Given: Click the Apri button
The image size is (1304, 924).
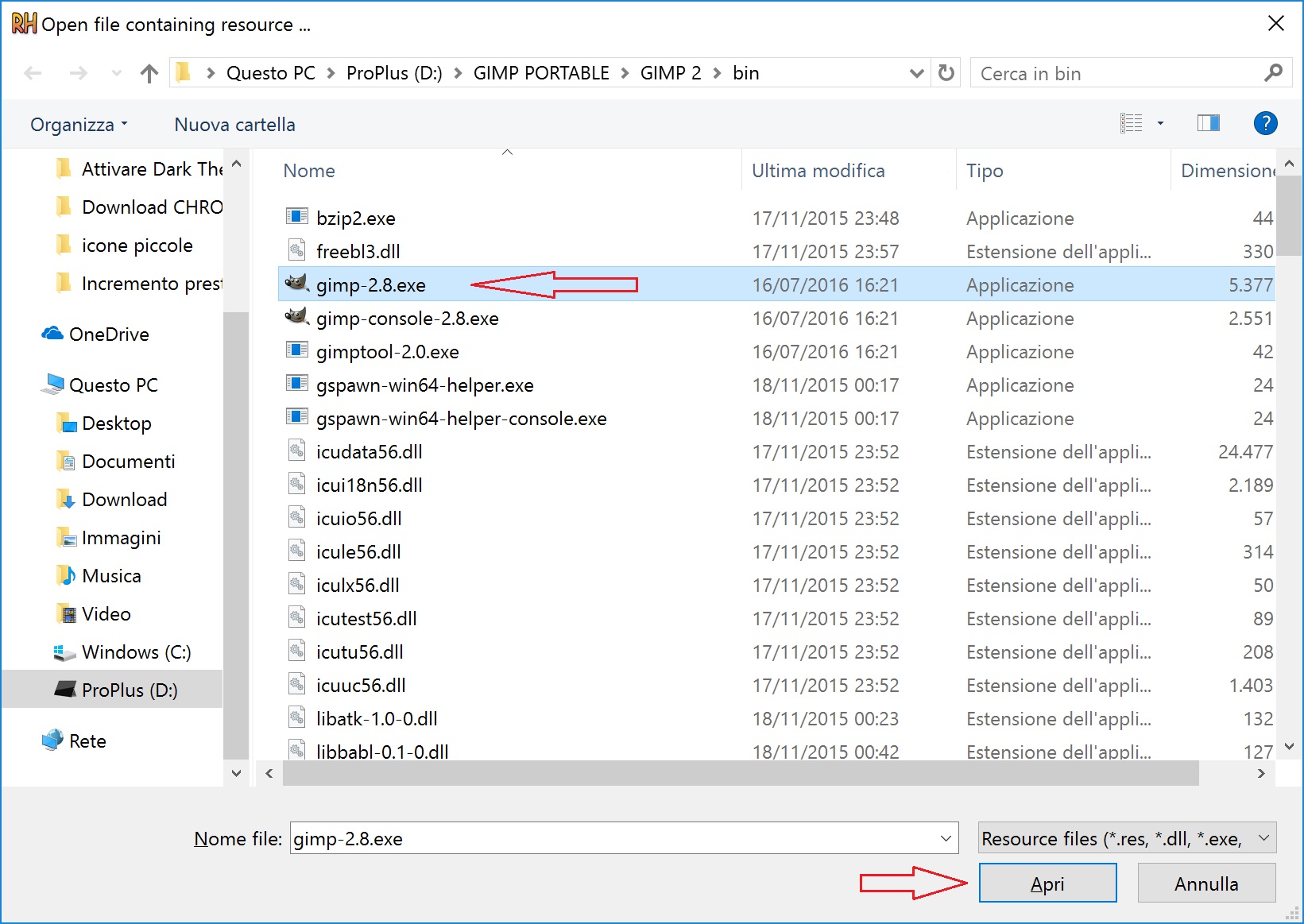Looking at the screenshot, I should [x=1047, y=883].
